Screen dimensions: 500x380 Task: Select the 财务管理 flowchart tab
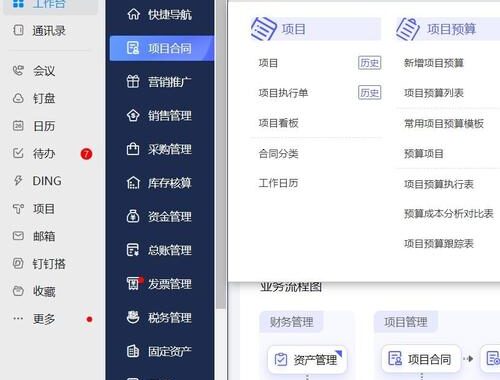click(x=291, y=322)
